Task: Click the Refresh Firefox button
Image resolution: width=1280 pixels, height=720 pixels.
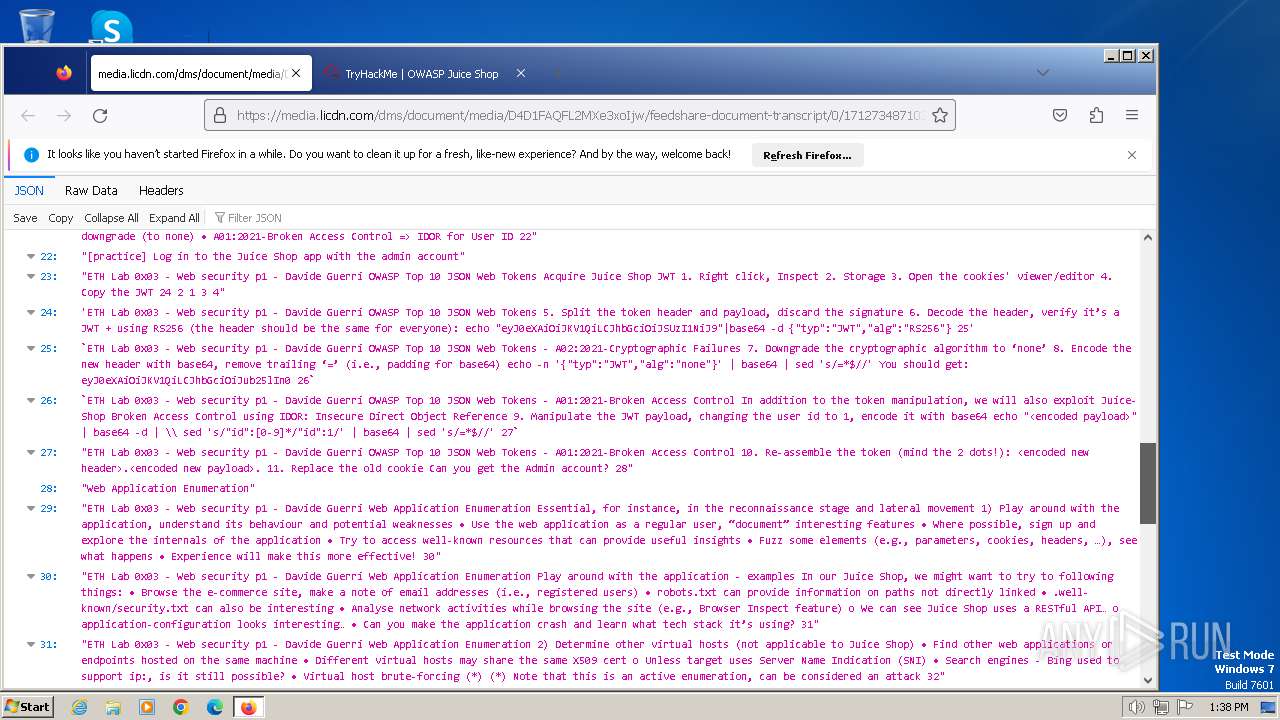Action: (807, 155)
